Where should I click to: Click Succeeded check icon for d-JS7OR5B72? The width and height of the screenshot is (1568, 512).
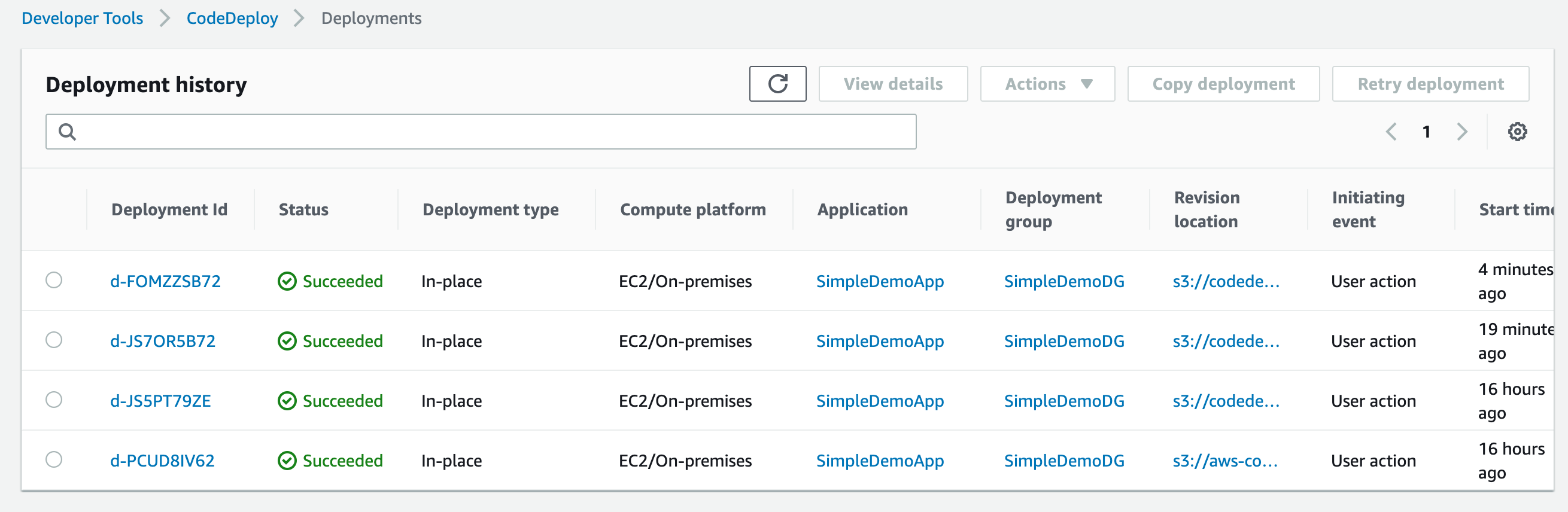click(x=287, y=341)
